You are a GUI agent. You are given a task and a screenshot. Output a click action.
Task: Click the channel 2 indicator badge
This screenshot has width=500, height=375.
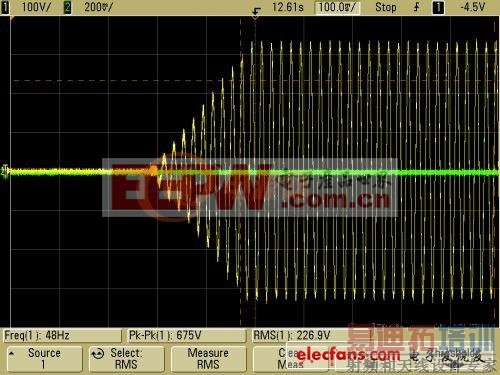pyautogui.click(x=67, y=7)
